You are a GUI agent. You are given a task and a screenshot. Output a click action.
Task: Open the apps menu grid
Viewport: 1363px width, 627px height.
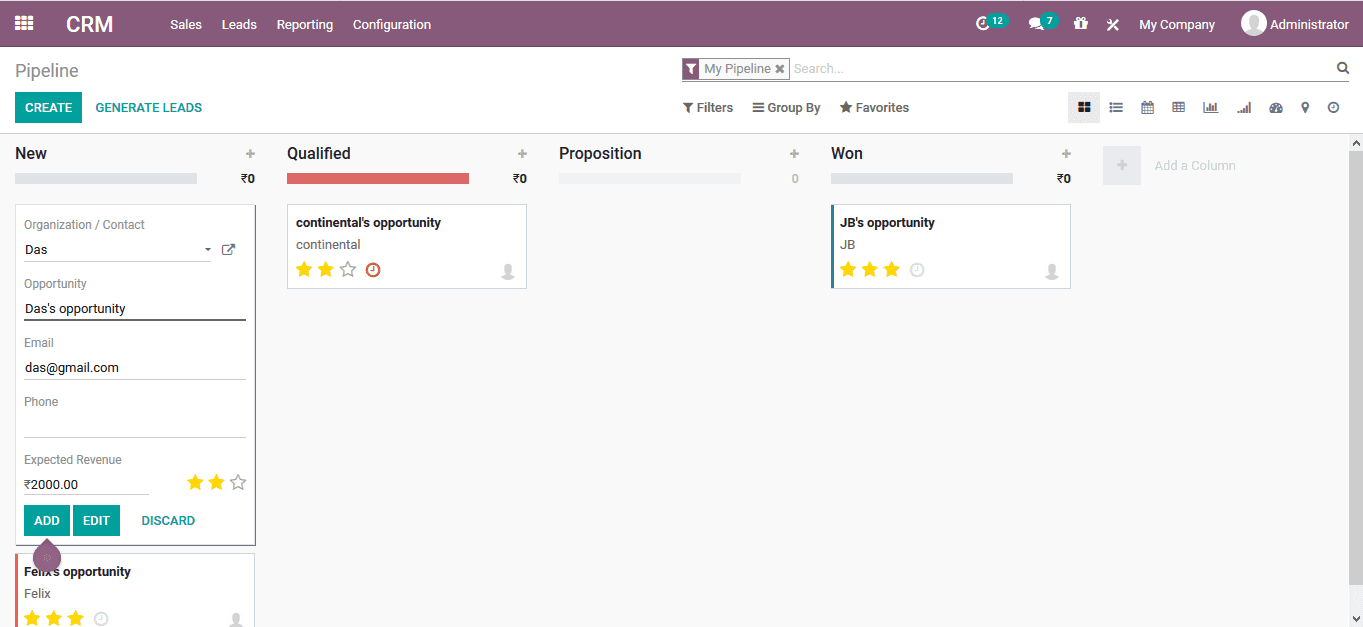[23, 23]
